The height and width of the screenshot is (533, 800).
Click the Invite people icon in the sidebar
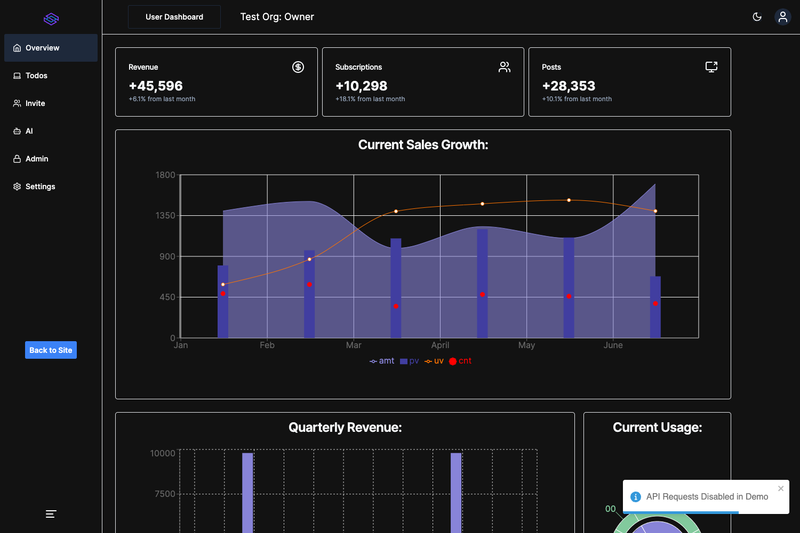coord(17,103)
